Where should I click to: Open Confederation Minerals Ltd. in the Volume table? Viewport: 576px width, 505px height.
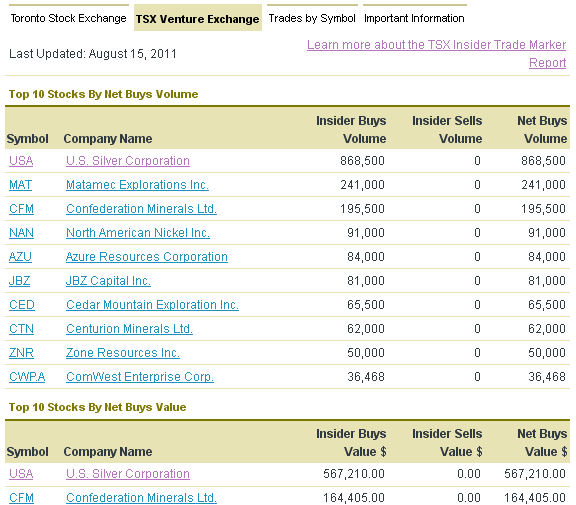(x=141, y=209)
